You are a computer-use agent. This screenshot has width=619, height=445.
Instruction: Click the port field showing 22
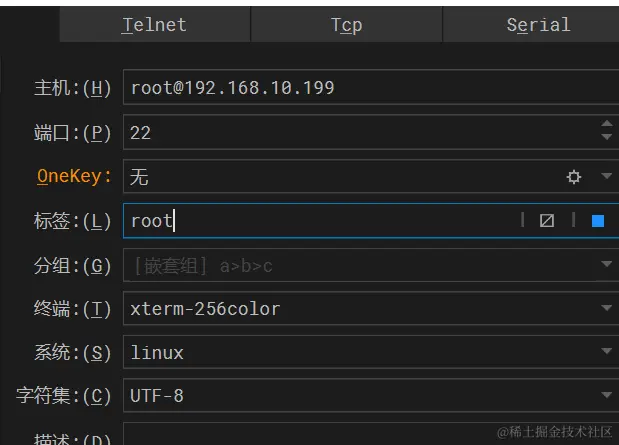(361, 132)
